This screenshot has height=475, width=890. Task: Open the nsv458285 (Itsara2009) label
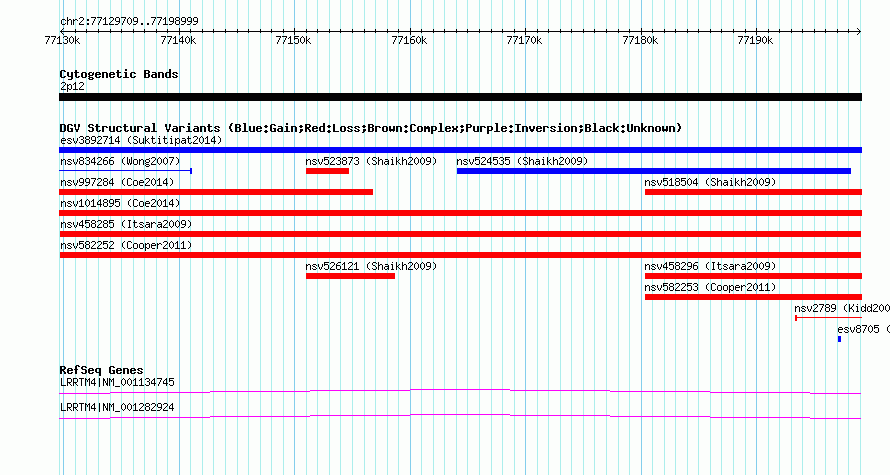pos(126,224)
